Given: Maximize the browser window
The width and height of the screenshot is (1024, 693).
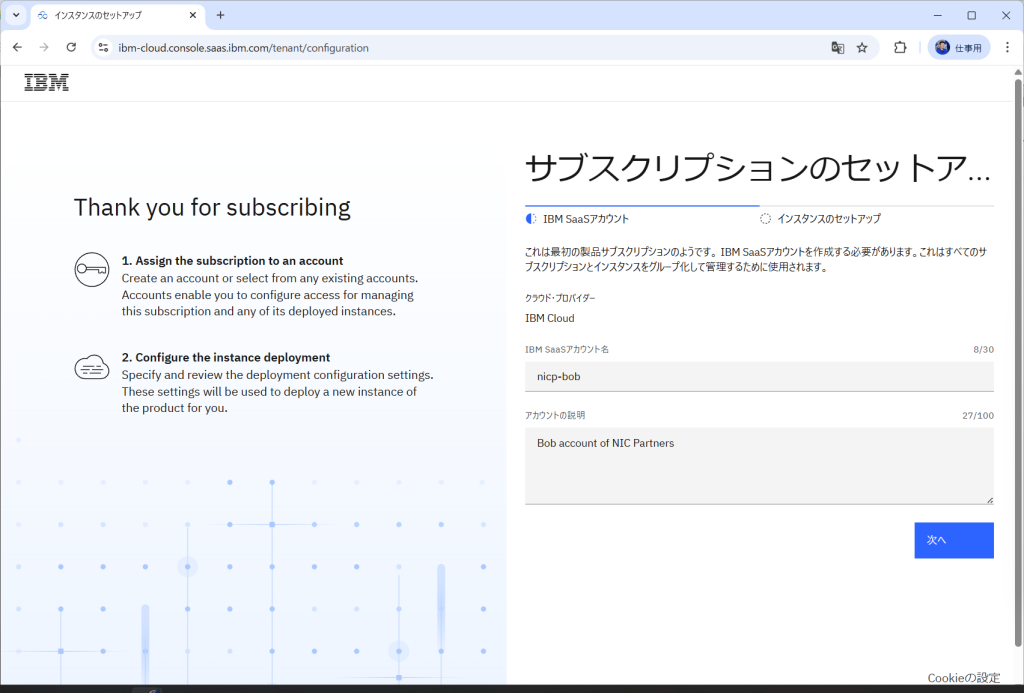Looking at the screenshot, I should click(x=972, y=15).
